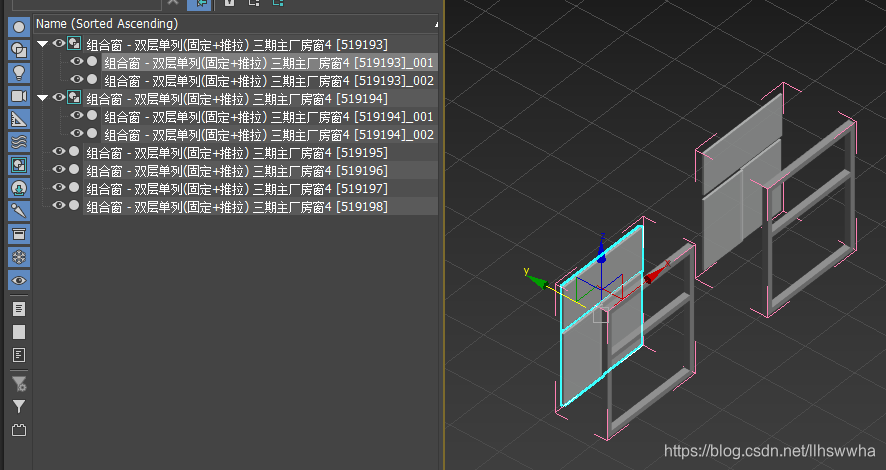Hide group [519194] using its eye icon

click(x=59, y=97)
